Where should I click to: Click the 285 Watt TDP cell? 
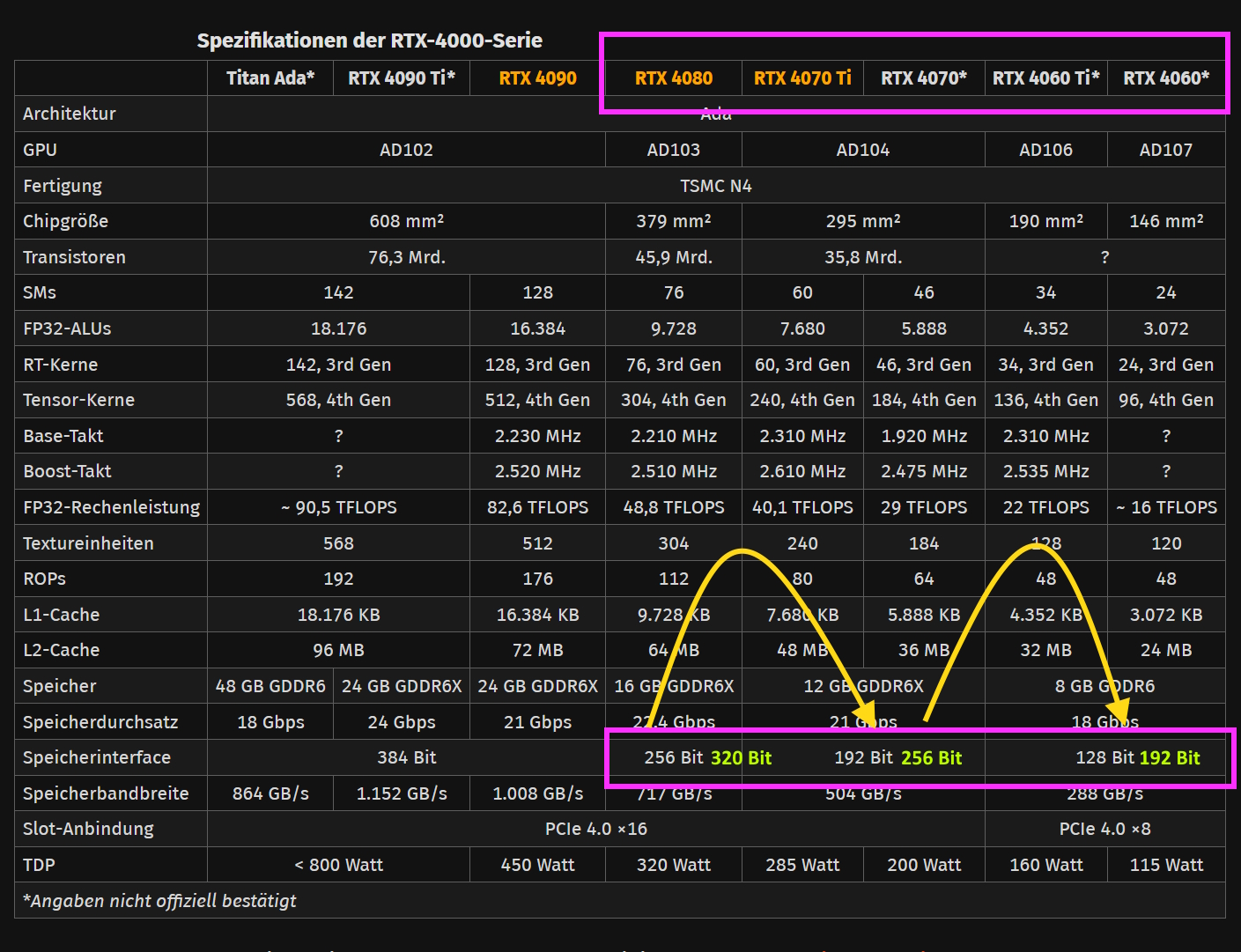(802, 865)
